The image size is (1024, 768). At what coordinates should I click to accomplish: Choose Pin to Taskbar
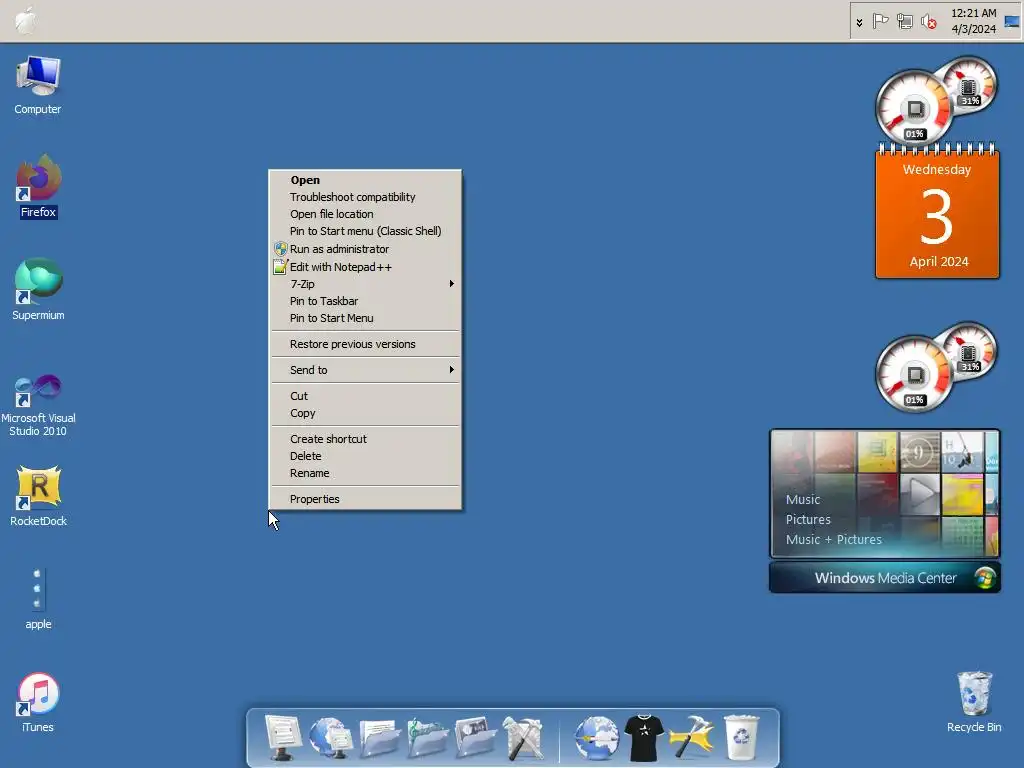coord(366,301)
